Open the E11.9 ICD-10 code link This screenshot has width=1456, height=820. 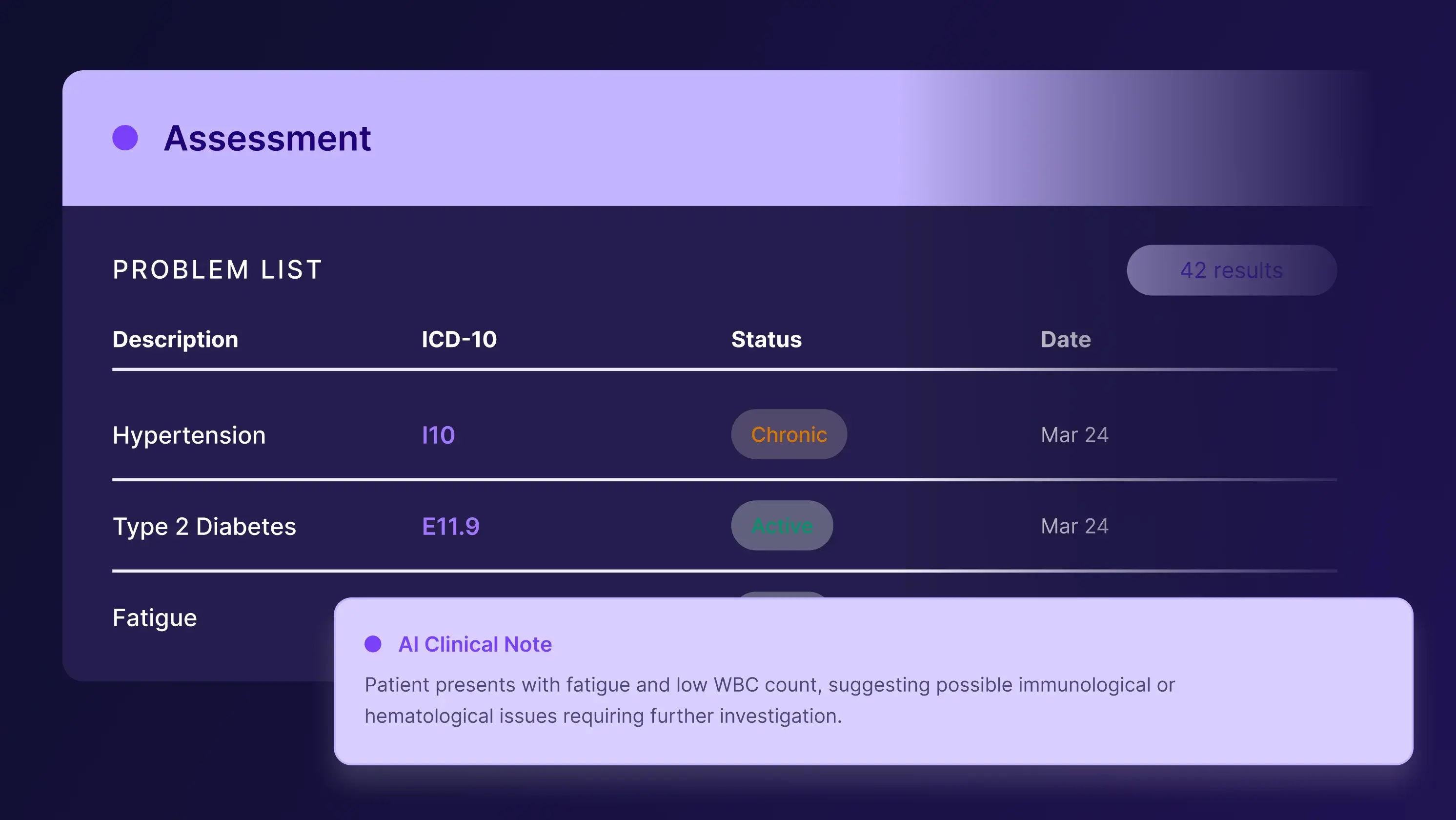point(450,527)
